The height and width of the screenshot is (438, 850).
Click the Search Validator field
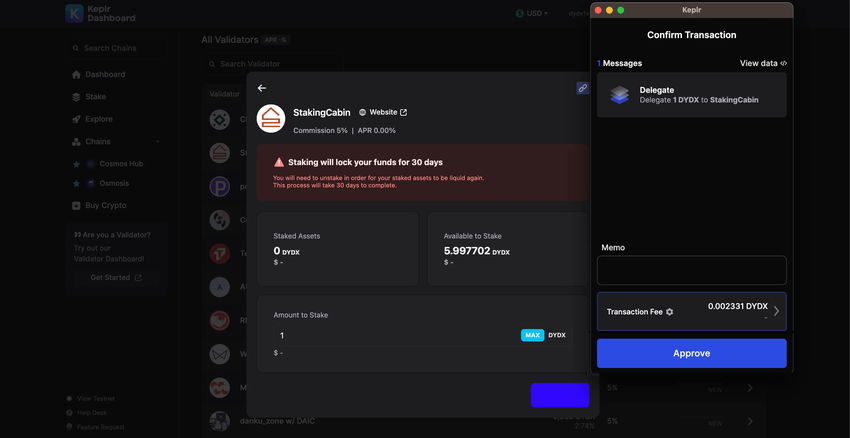tap(272, 64)
